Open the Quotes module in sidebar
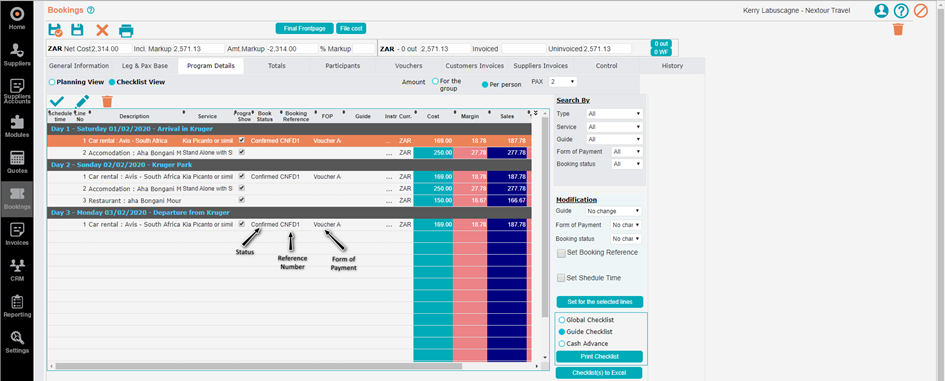 click(x=17, y=163)
